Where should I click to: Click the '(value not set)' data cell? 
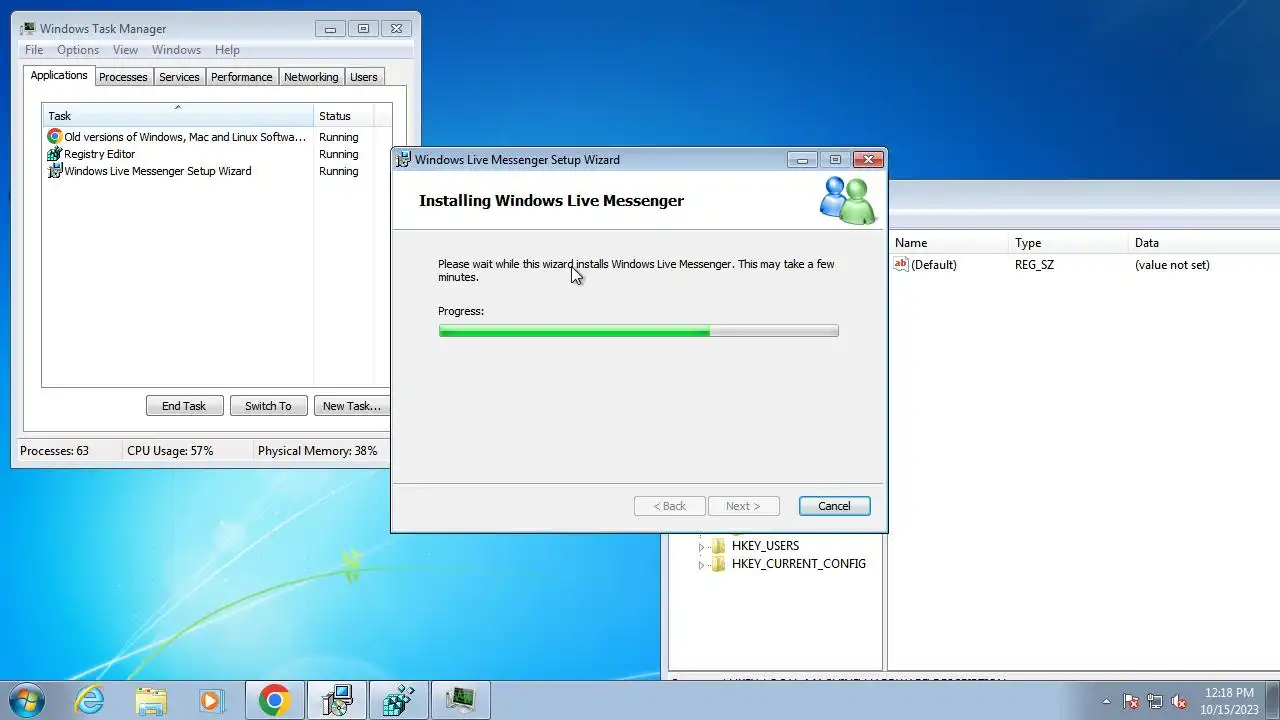[1172, 265]
